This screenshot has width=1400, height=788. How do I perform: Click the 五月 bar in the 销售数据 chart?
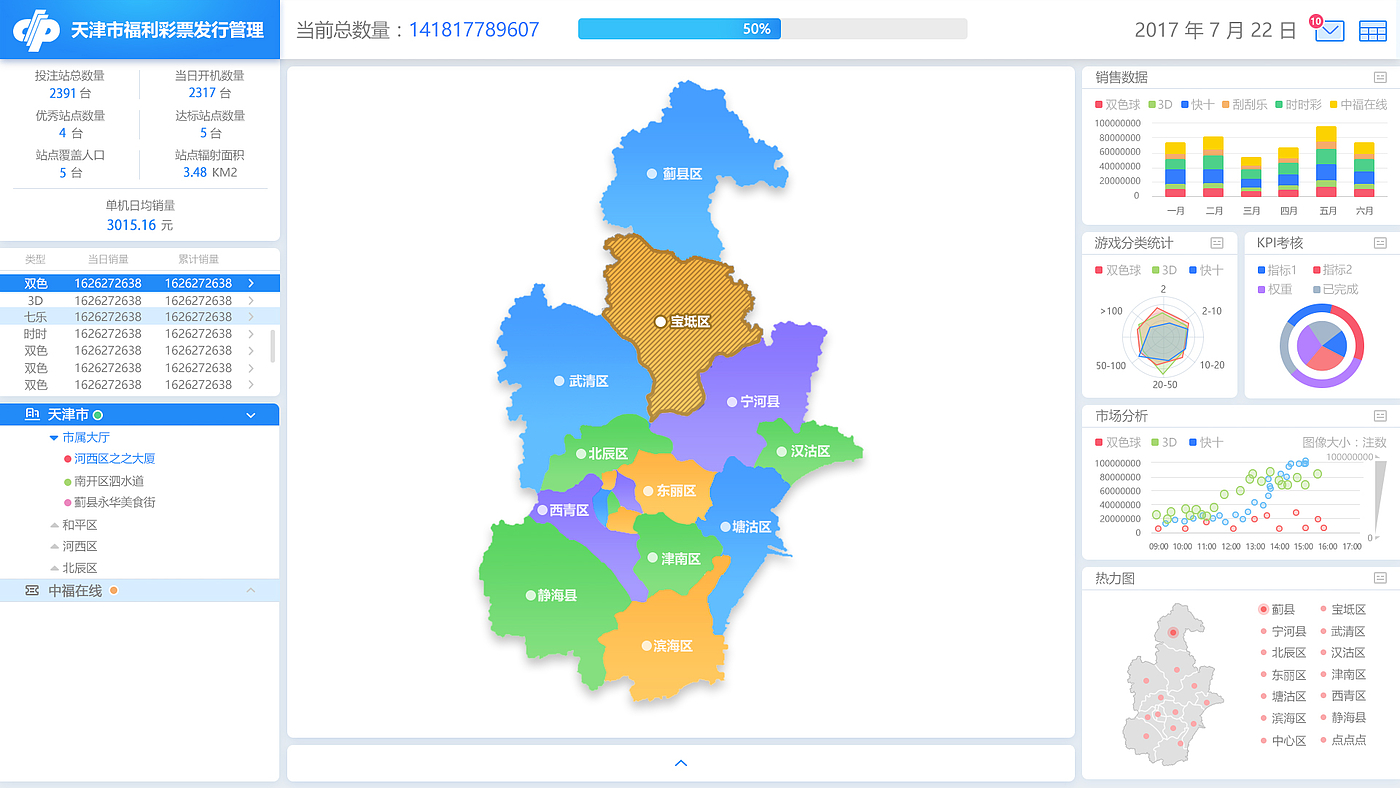[x=1326, y=161]
